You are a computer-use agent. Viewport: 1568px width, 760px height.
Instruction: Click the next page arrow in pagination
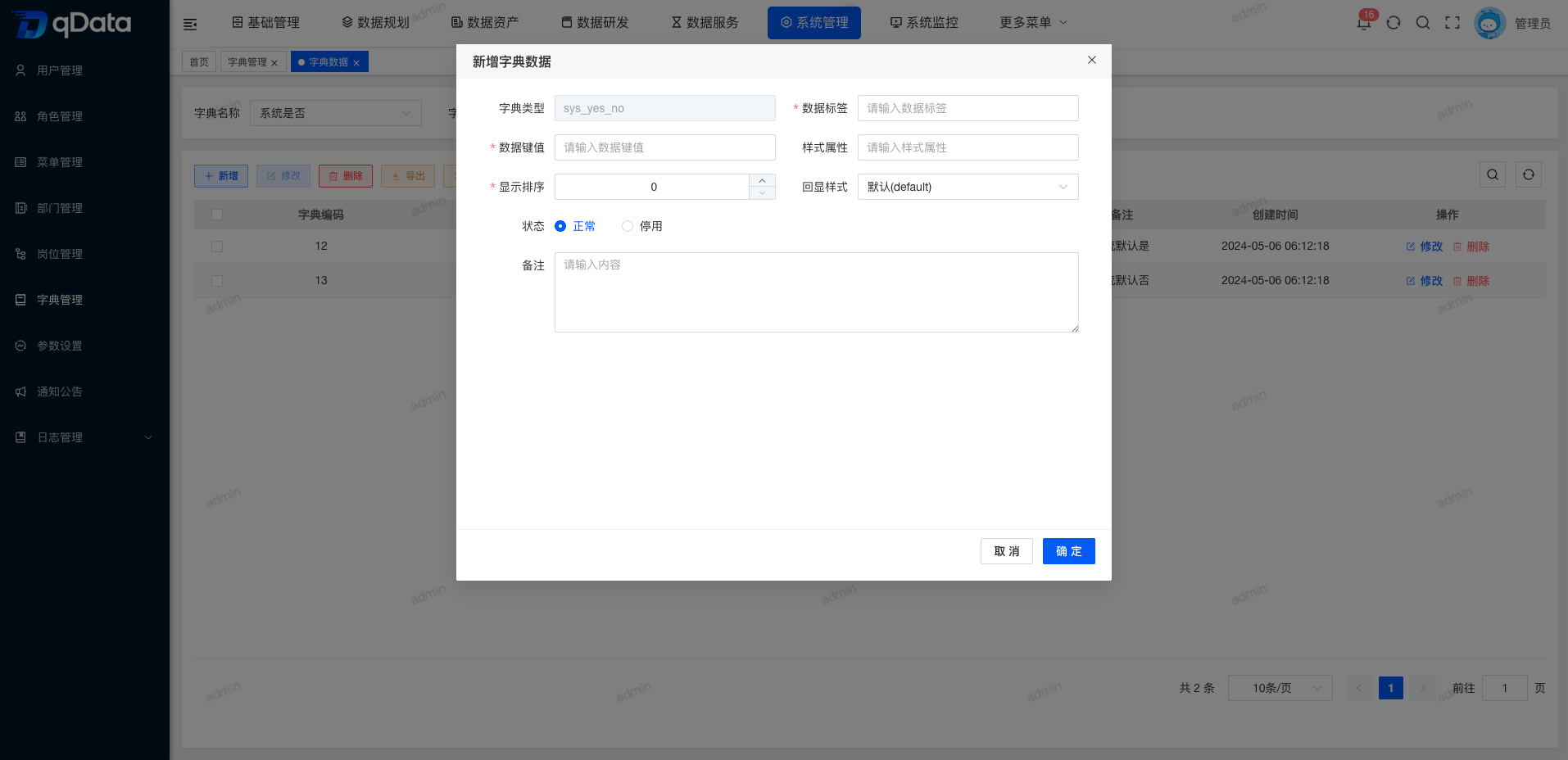click(x=1423, y=688)
